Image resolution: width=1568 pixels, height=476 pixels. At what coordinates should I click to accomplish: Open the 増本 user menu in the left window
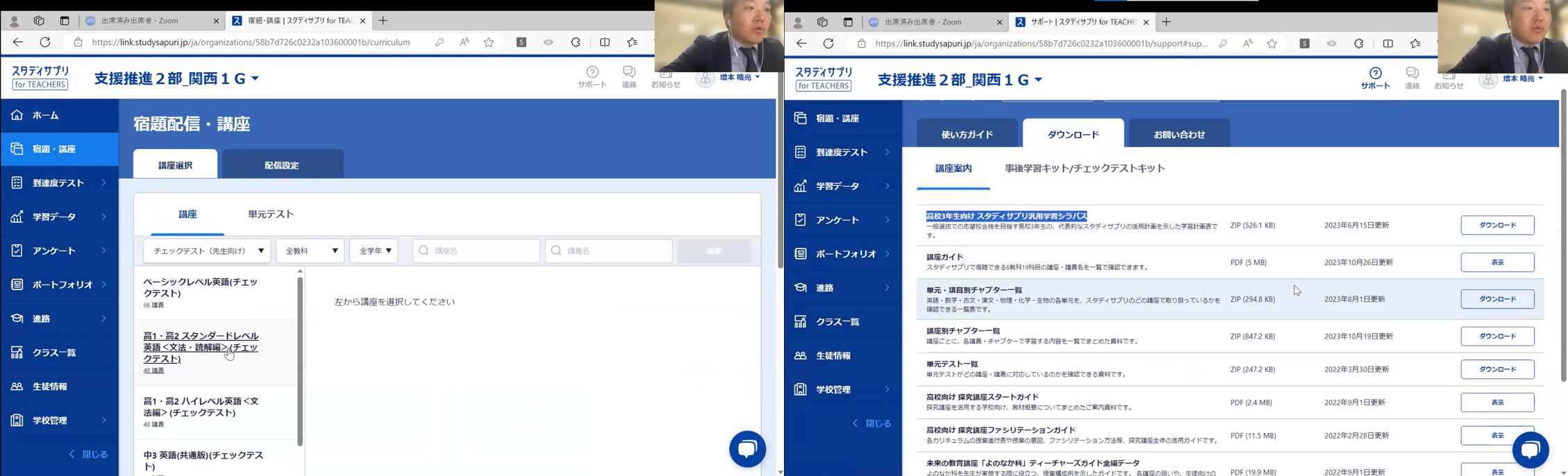click(x=729, y=78)
